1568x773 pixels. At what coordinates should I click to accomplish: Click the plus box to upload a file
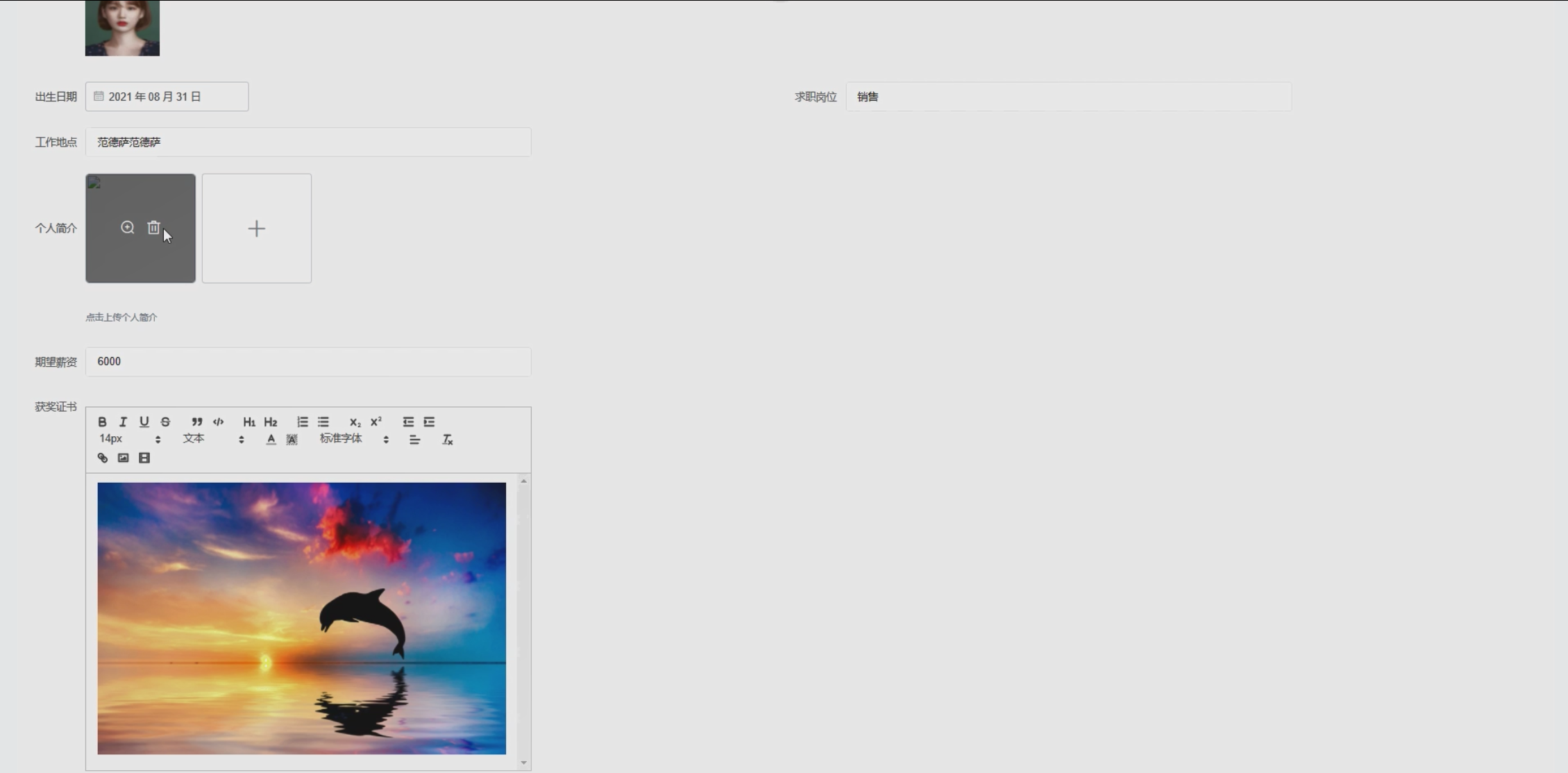pyautogui.click(x=257, y=228)
